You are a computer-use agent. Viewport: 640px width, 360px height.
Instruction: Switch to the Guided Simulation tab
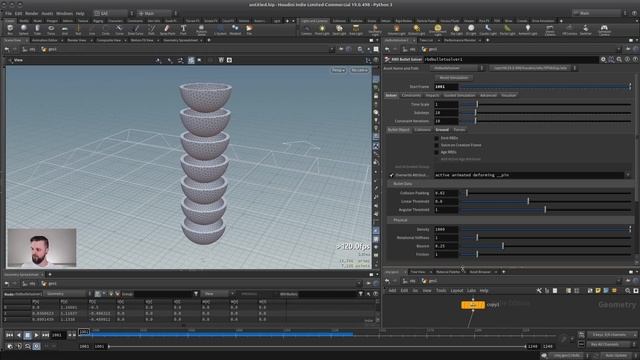coord(460,96)
